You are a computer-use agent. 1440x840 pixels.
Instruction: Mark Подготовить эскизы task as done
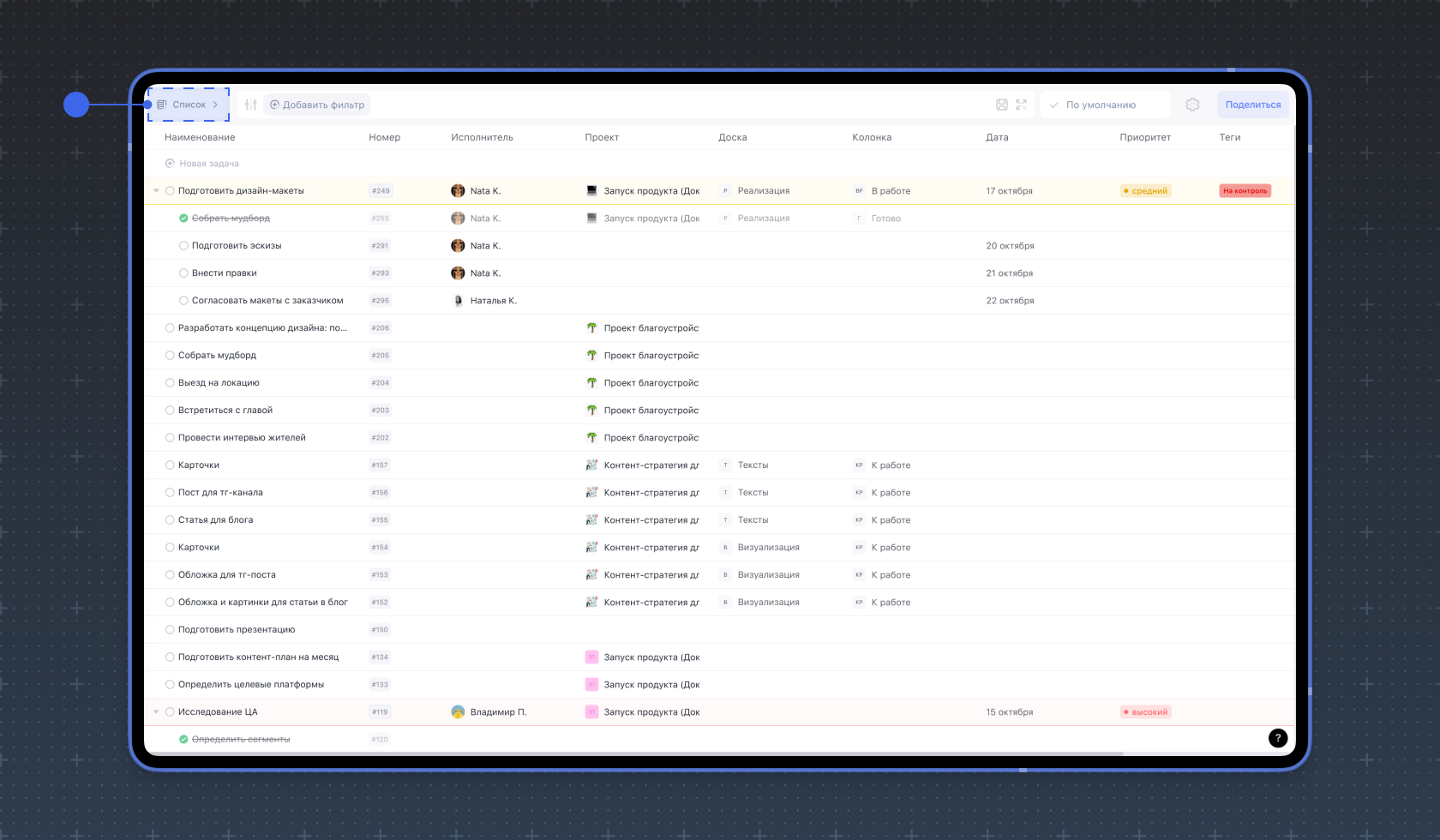click(x=183, y=246)
